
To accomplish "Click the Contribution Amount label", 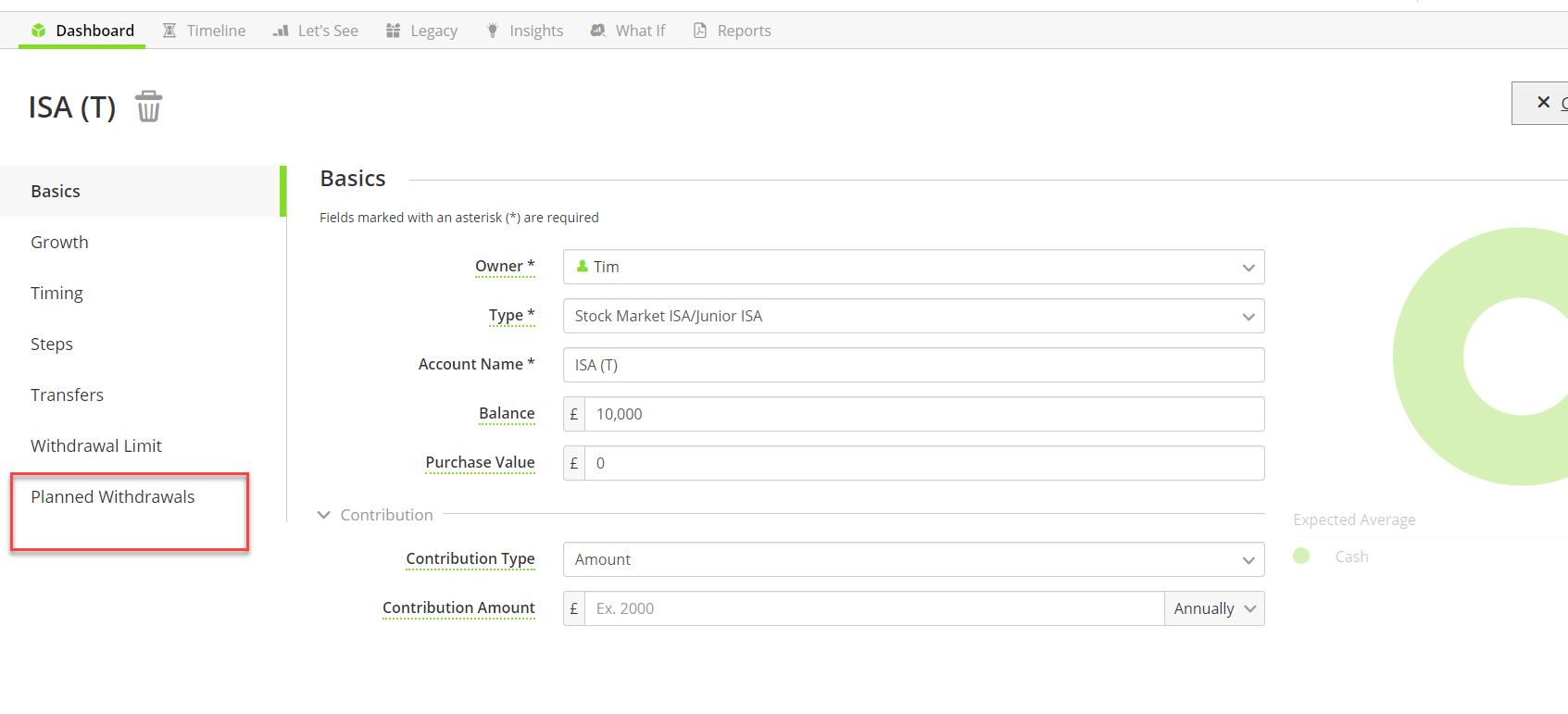I will [458, 608].
